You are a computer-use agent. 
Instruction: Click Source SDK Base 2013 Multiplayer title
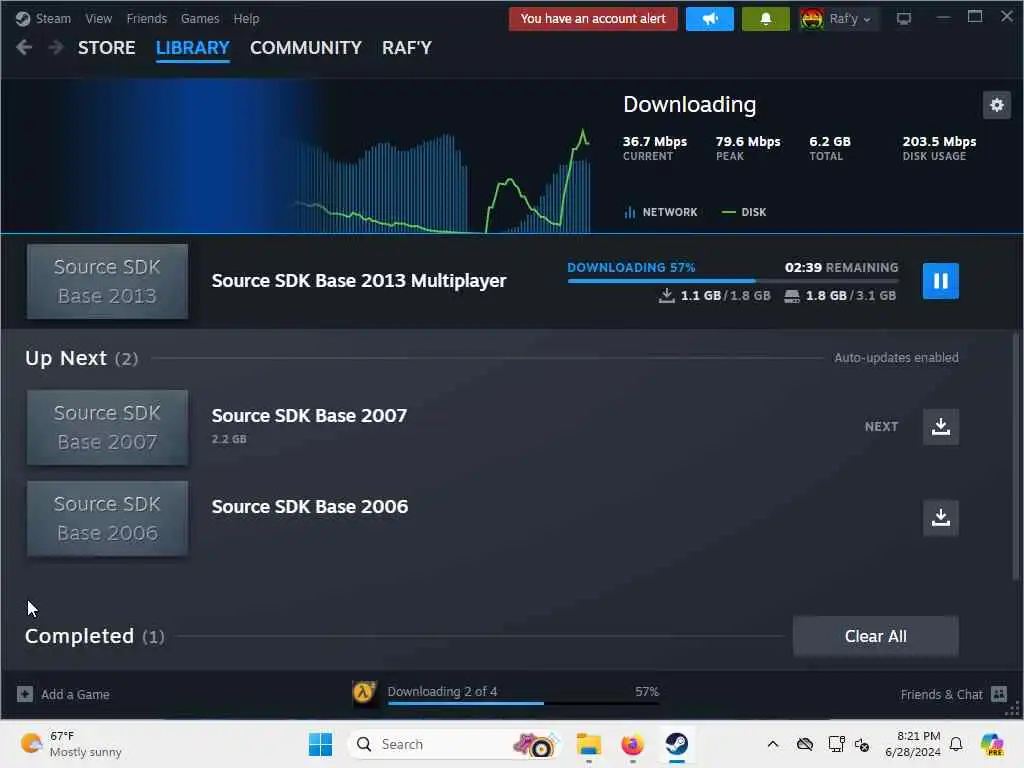point(359,281)
